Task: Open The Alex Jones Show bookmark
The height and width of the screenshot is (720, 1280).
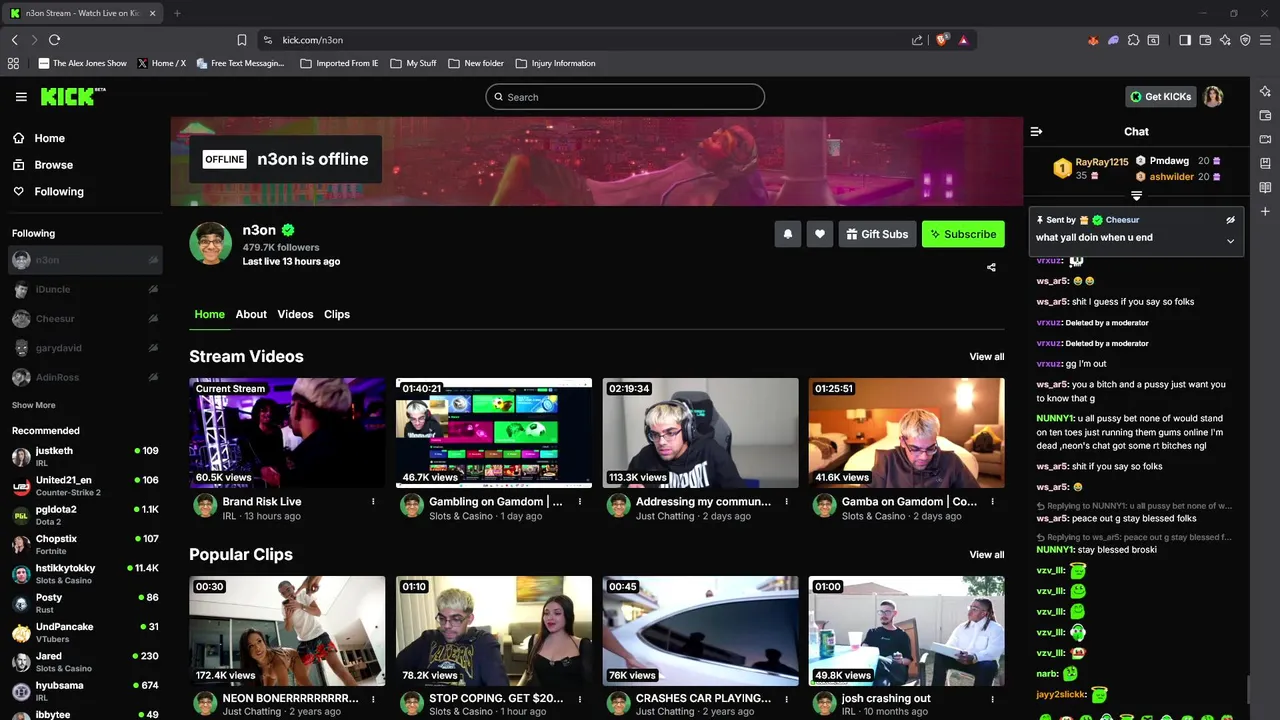Action: (x=82, y=63)
